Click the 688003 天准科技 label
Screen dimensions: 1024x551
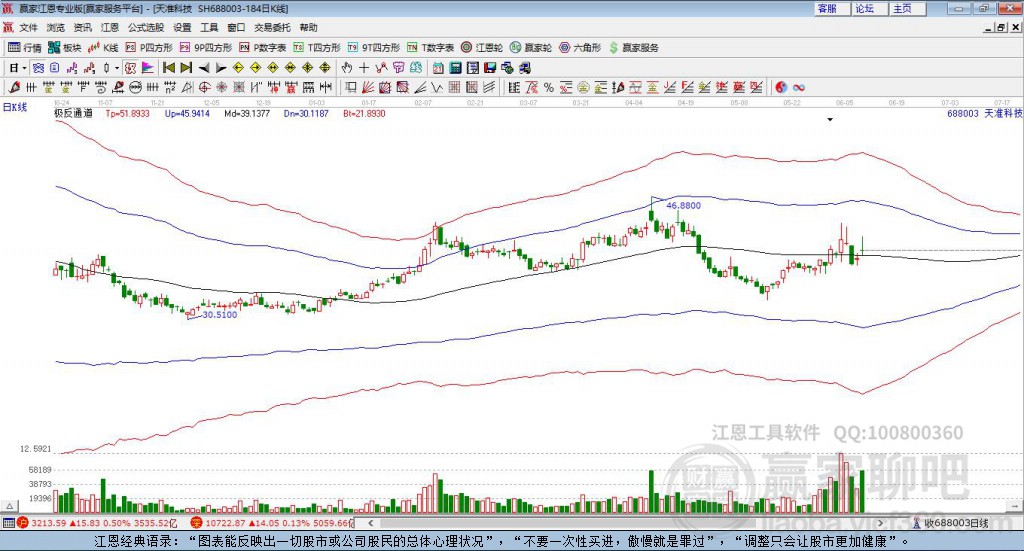(x=984, y=114)
